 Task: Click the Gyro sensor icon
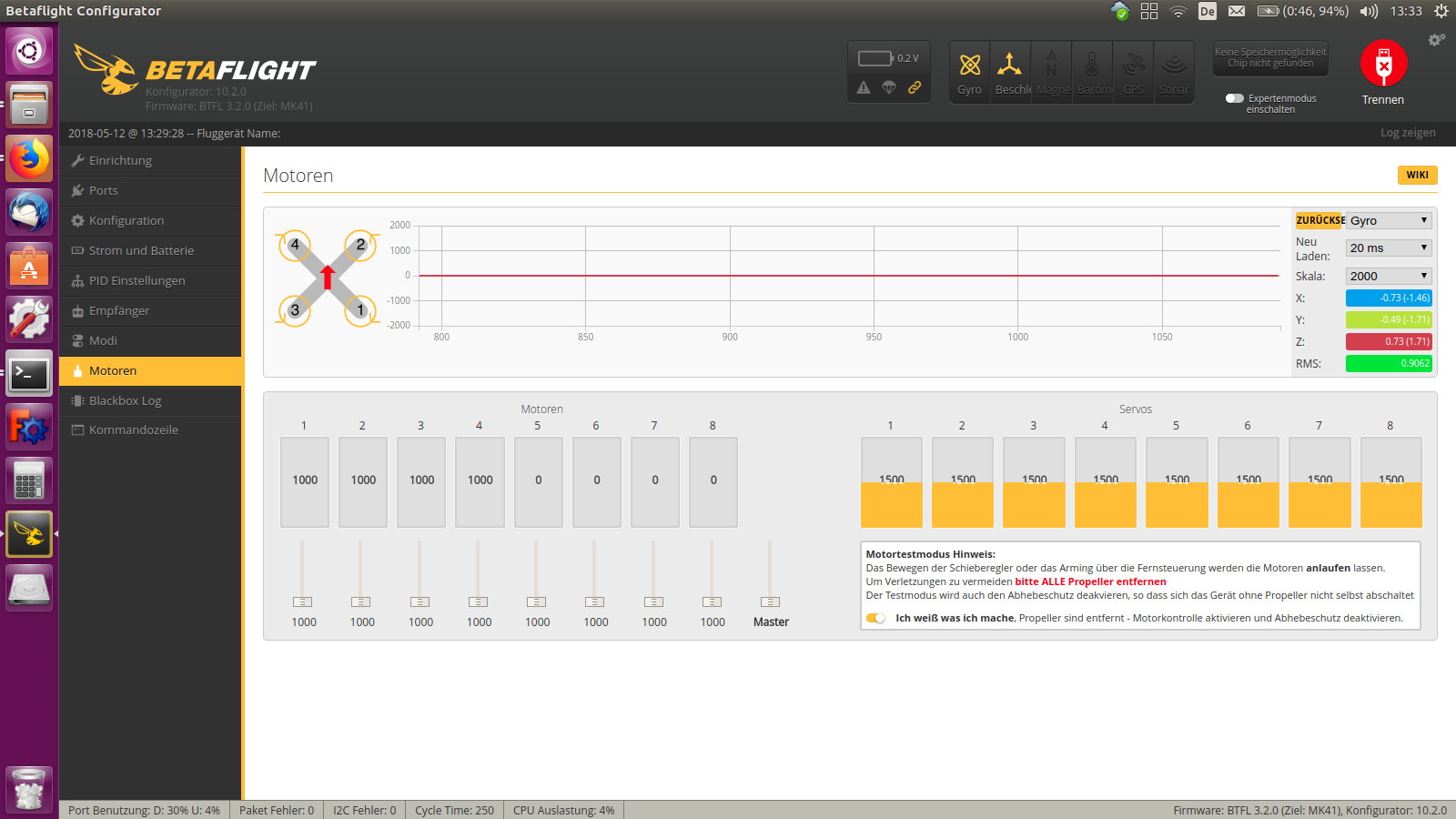[970, 72]
